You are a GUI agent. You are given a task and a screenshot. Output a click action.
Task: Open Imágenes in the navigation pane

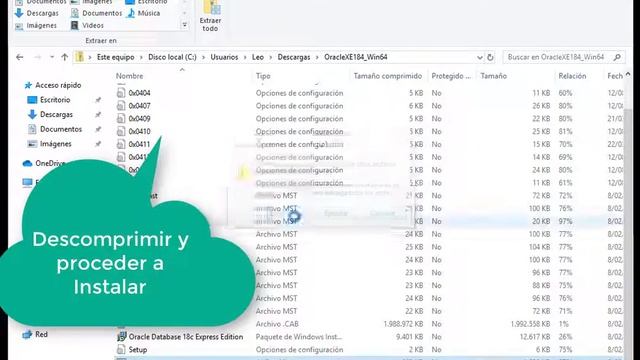(56, 144)
